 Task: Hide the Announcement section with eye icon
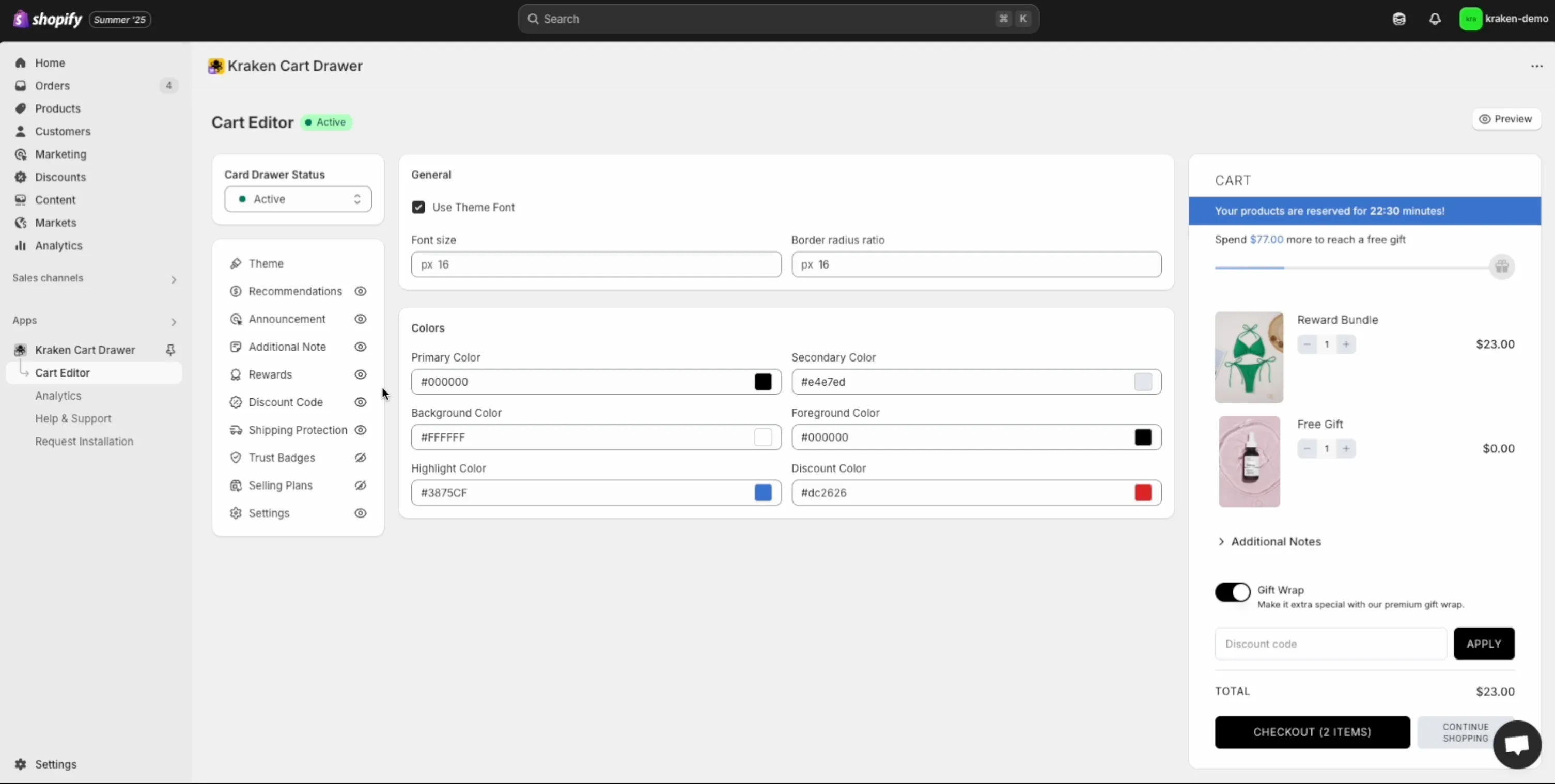(x=361, y=319)
